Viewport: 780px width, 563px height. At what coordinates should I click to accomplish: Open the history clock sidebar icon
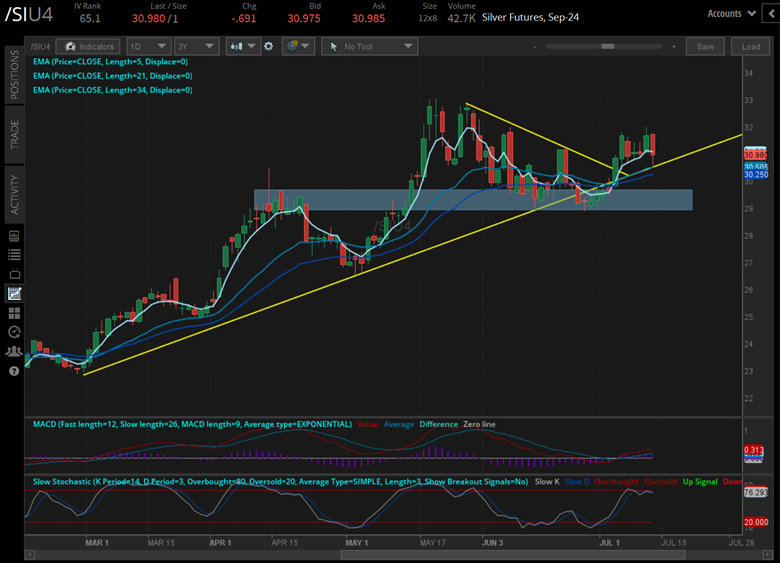[x=14, y=332]
